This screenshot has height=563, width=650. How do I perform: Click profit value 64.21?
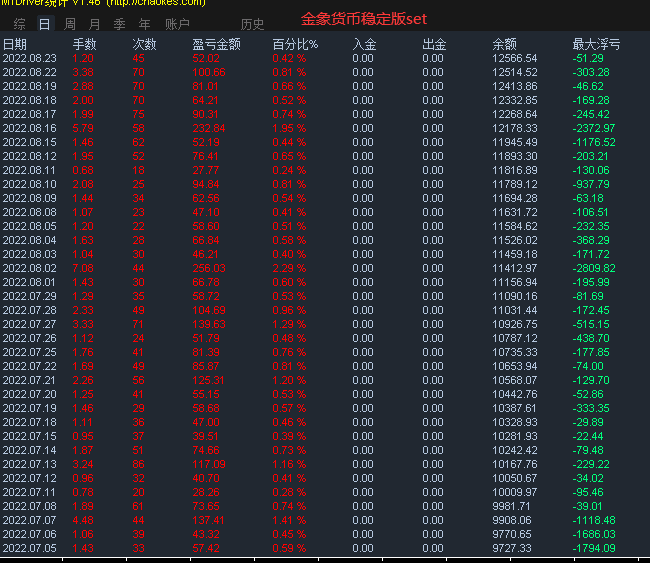(x=205, y=100)
